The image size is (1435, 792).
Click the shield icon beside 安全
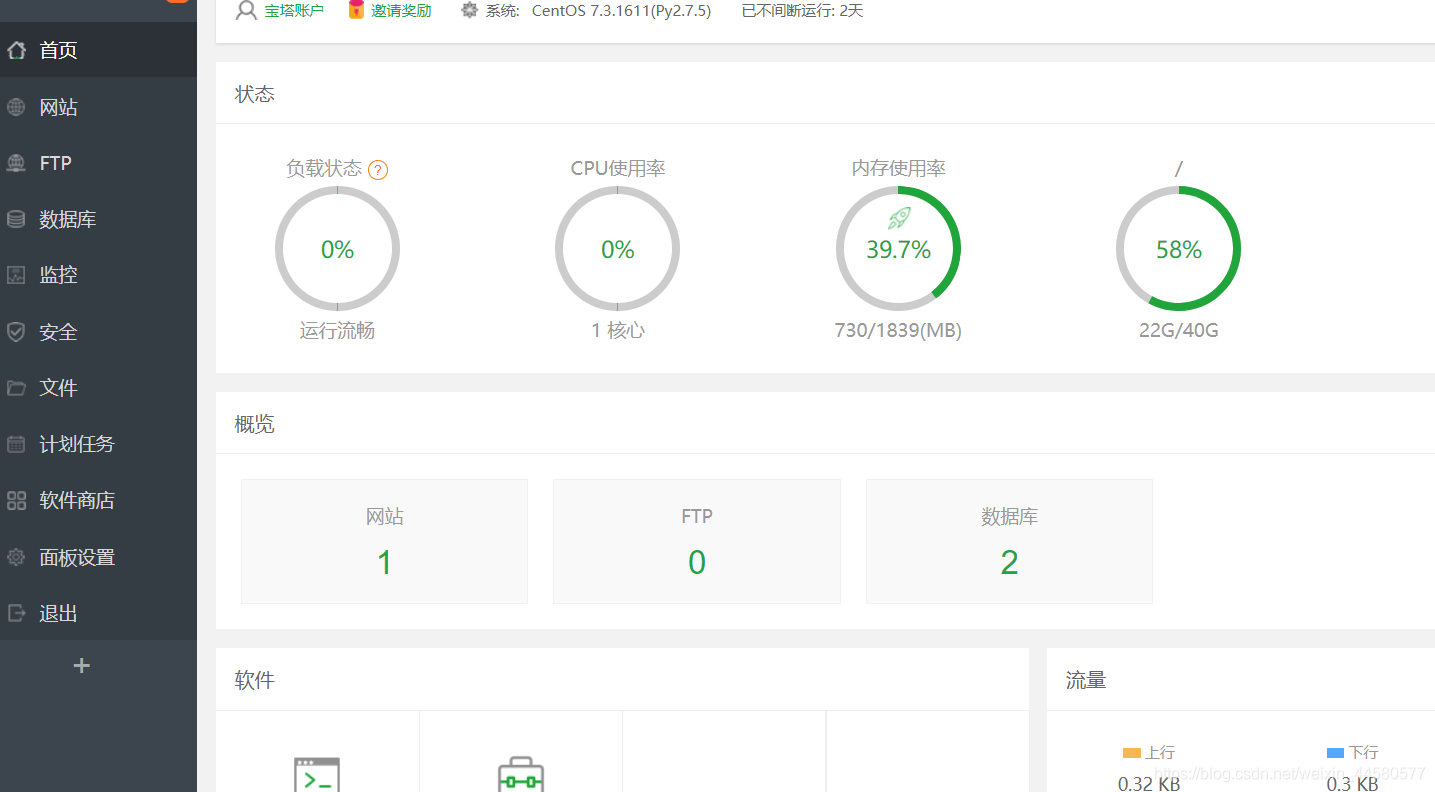16,332
